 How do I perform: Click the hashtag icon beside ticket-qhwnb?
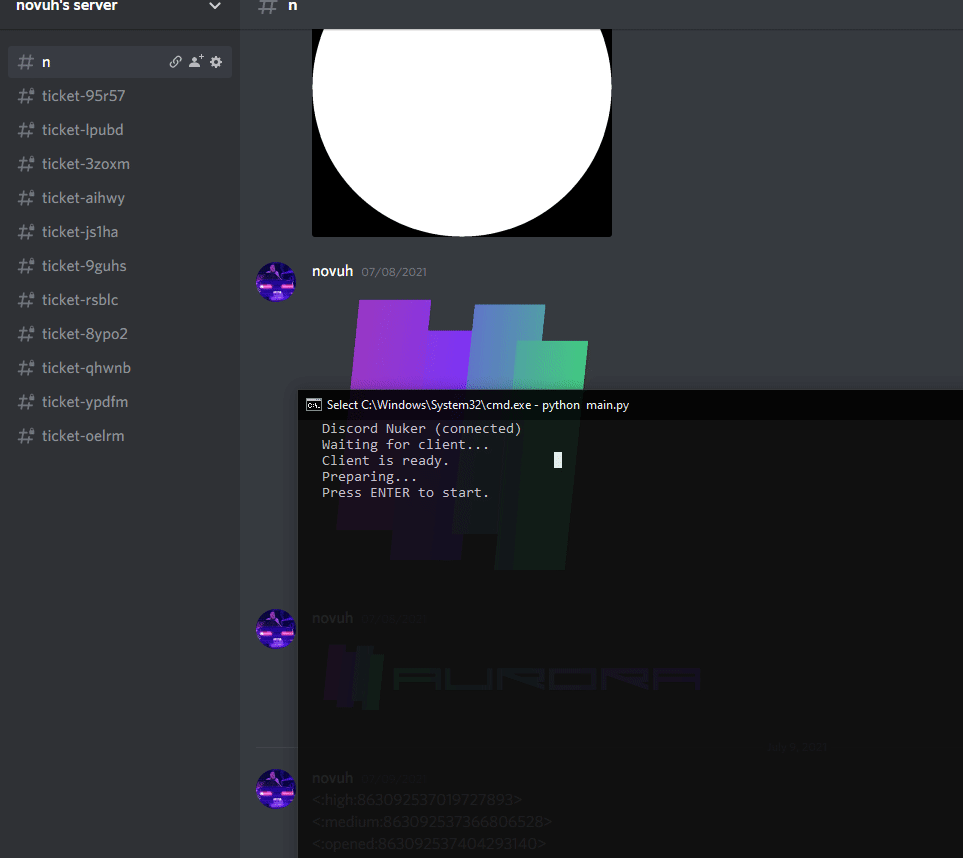25,367
